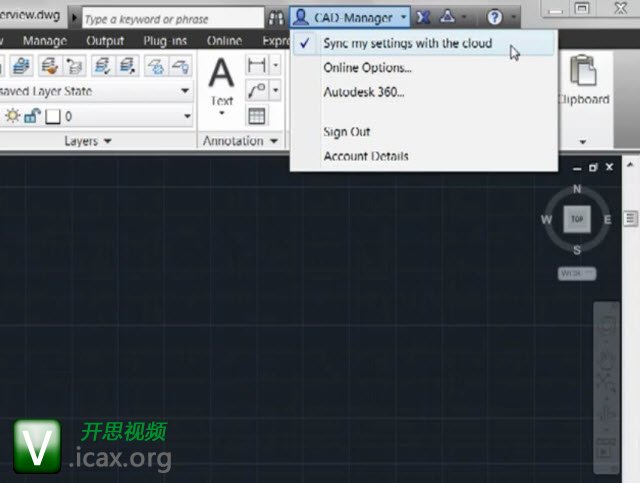Open the Linear dimension dropdown arrow
Screen dimensions: 640x483
(x=276, y=65)
